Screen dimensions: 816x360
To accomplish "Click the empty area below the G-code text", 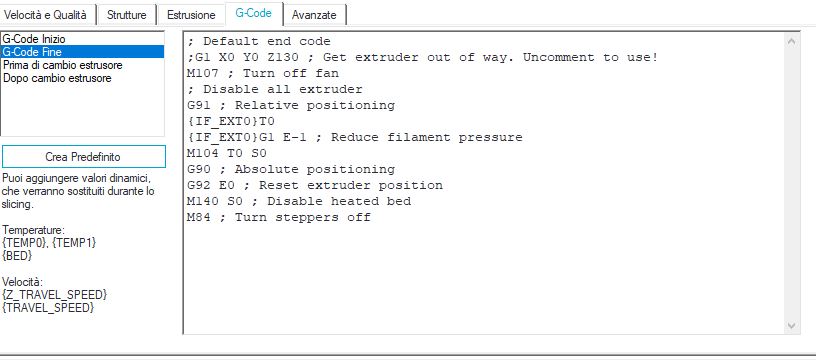I will [484, 278].
